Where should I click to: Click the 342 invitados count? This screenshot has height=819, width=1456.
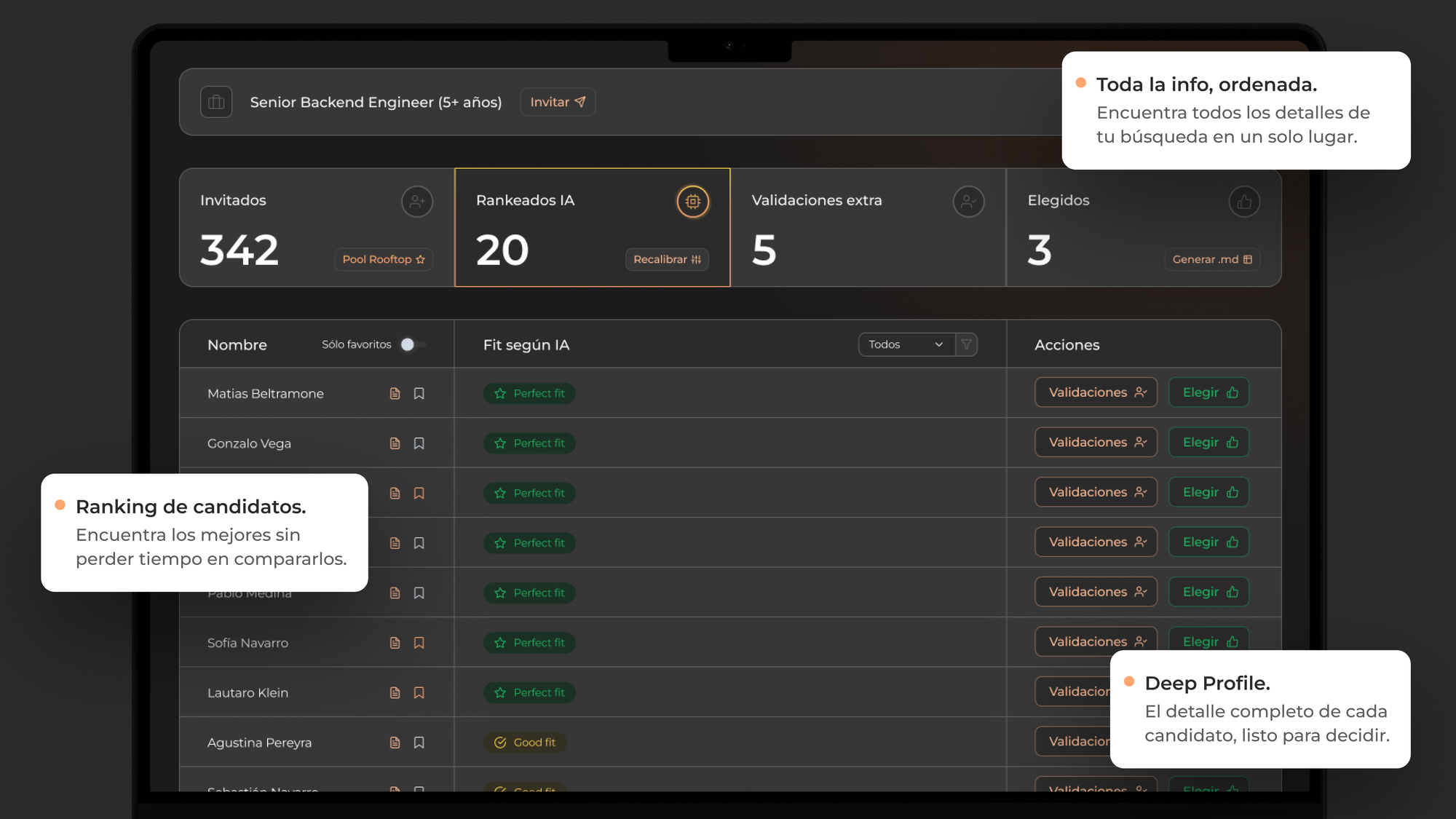[240, 250]
